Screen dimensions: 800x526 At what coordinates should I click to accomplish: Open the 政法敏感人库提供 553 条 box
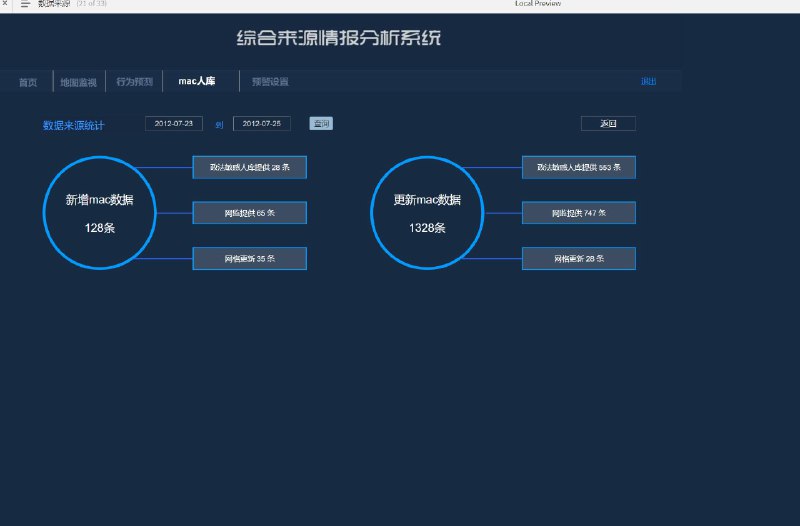click(x=579, y=167)
